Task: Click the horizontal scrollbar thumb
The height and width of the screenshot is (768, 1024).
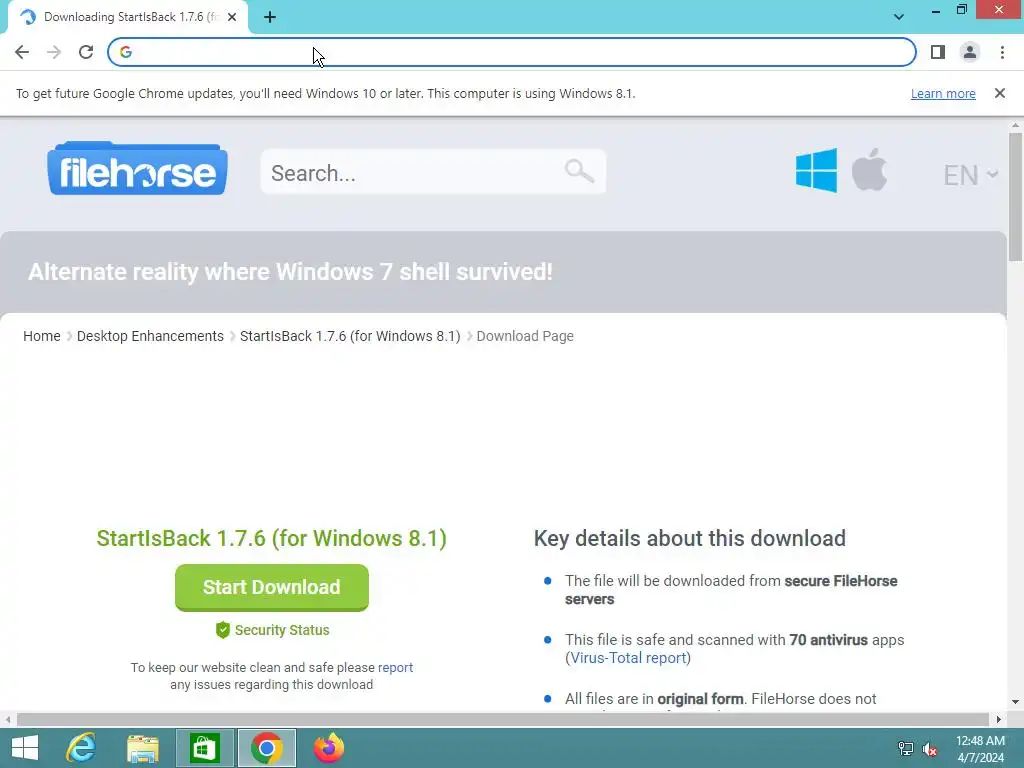Action: click(502, 720)
